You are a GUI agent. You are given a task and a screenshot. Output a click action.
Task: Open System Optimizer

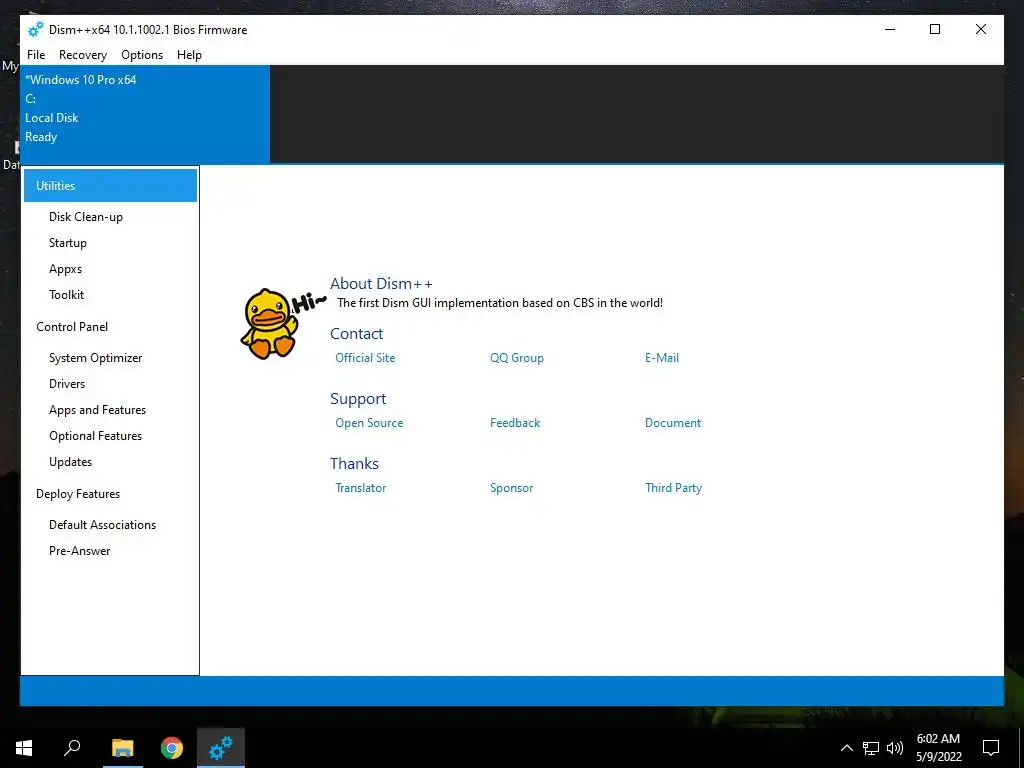[95, 358]
